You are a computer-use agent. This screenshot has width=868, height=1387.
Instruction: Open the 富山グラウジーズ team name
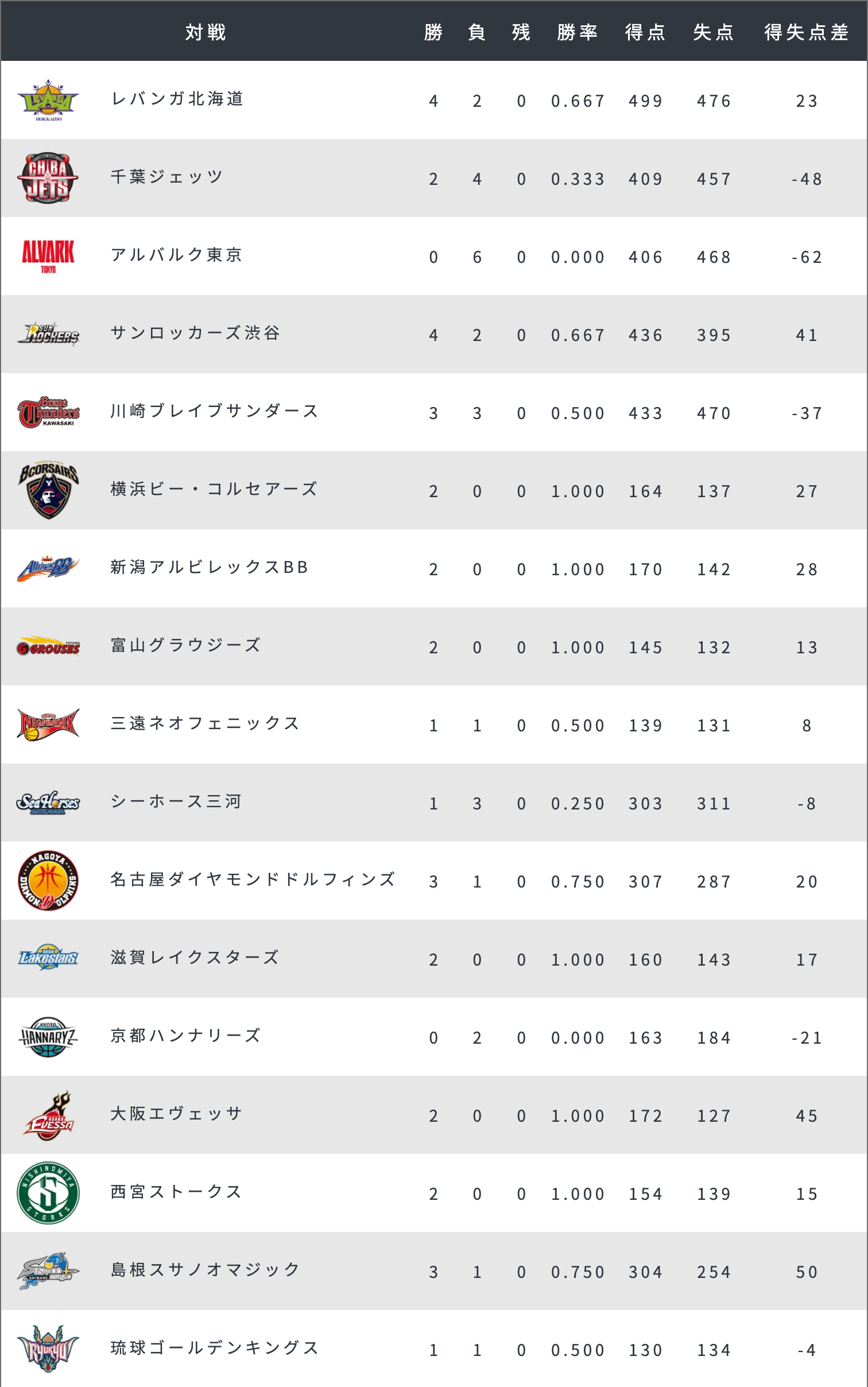(185, 645)
